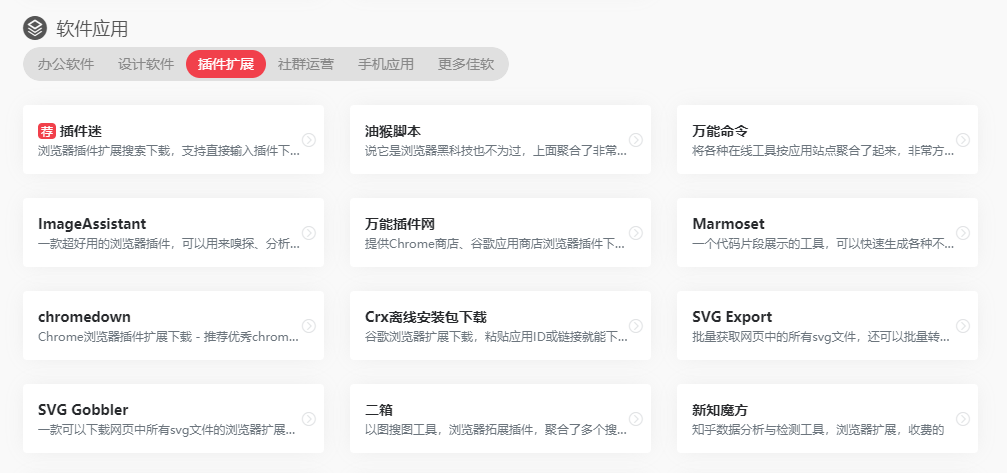Click description starting 一款可以下载网页中所有svg
The width and height of the screenshot is (1007, 473).
tap(167, 430)
